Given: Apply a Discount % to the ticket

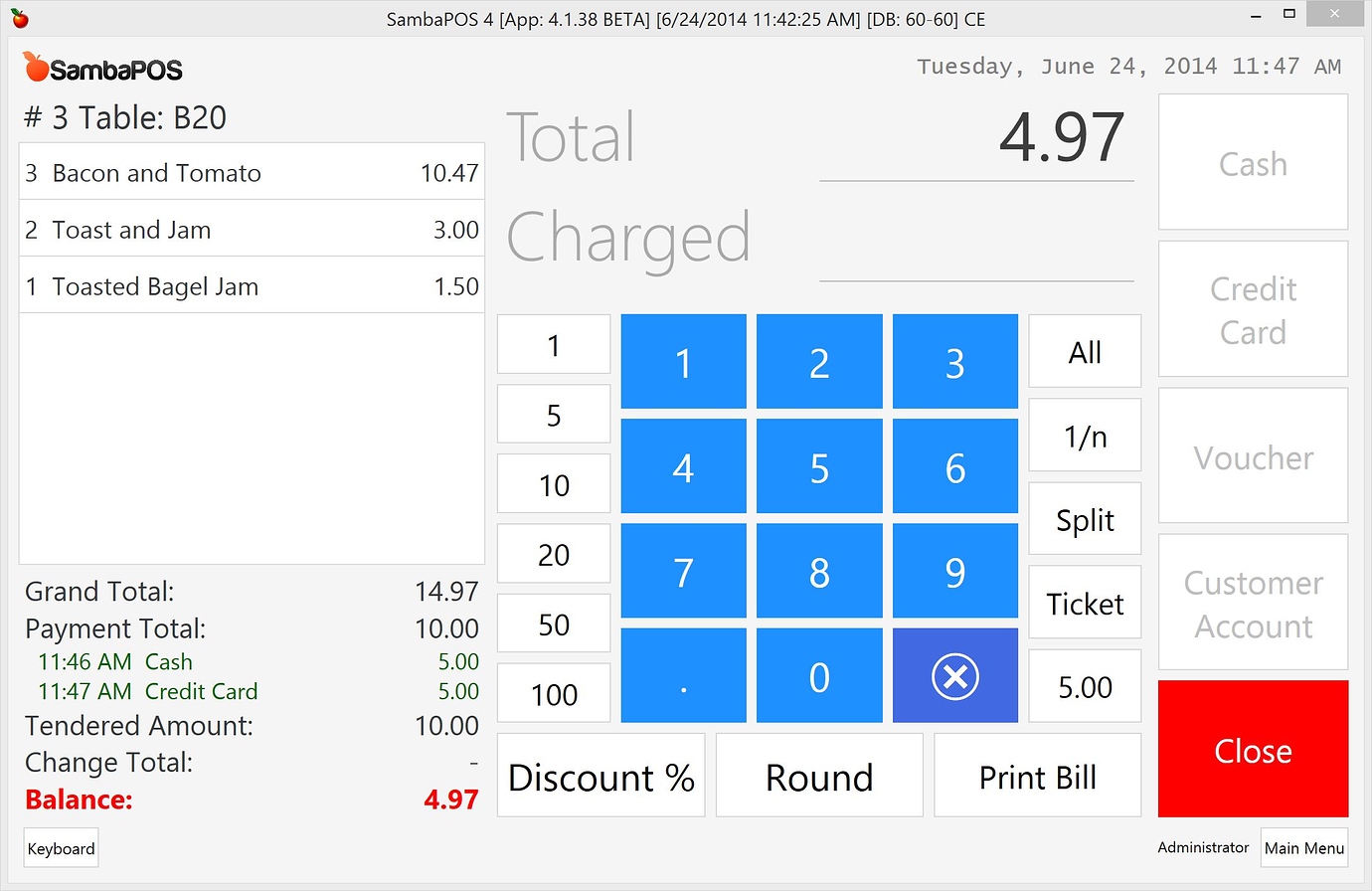Looking at the screenshot, I should point(600,777).
